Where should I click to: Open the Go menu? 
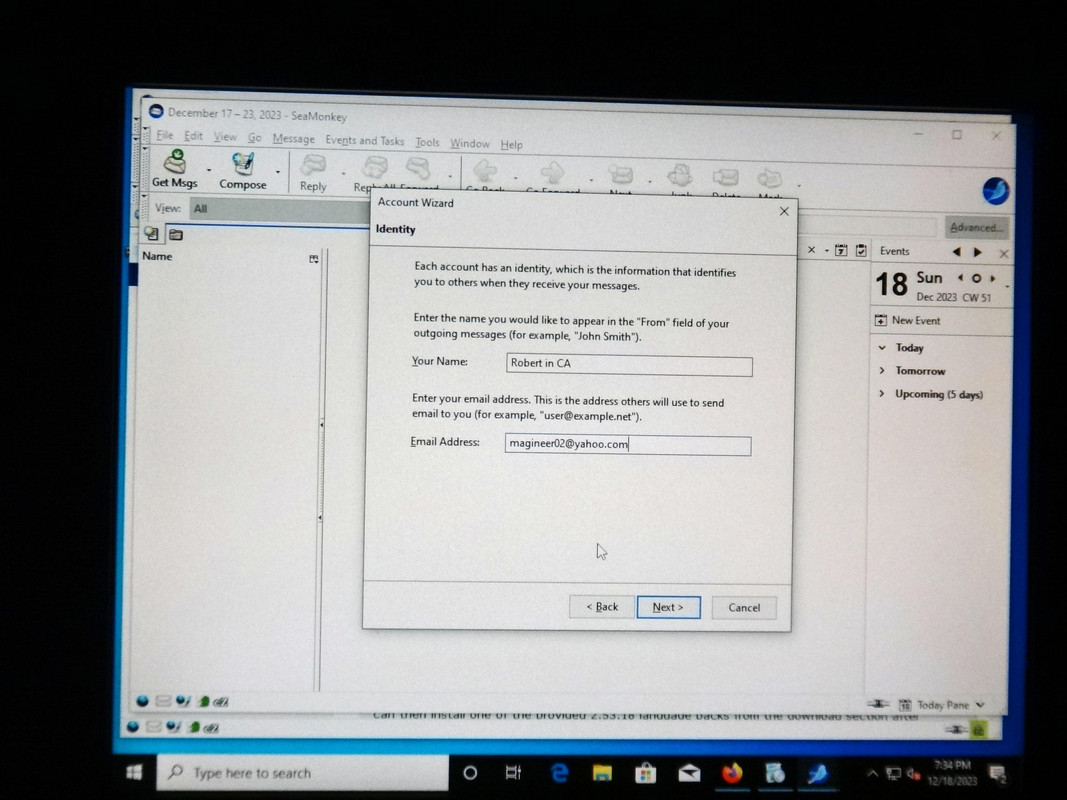tap(255, 137)
